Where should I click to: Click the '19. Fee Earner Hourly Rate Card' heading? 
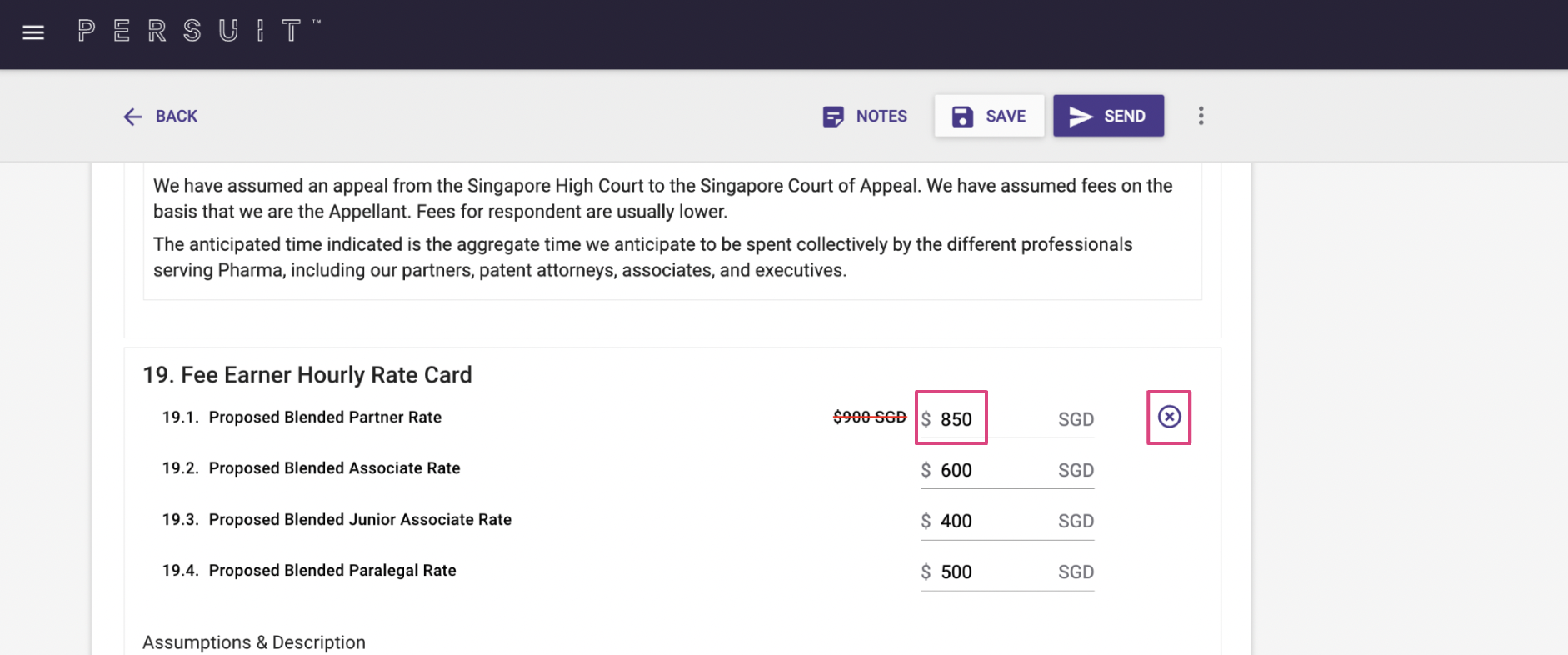[x=307, y=375]
